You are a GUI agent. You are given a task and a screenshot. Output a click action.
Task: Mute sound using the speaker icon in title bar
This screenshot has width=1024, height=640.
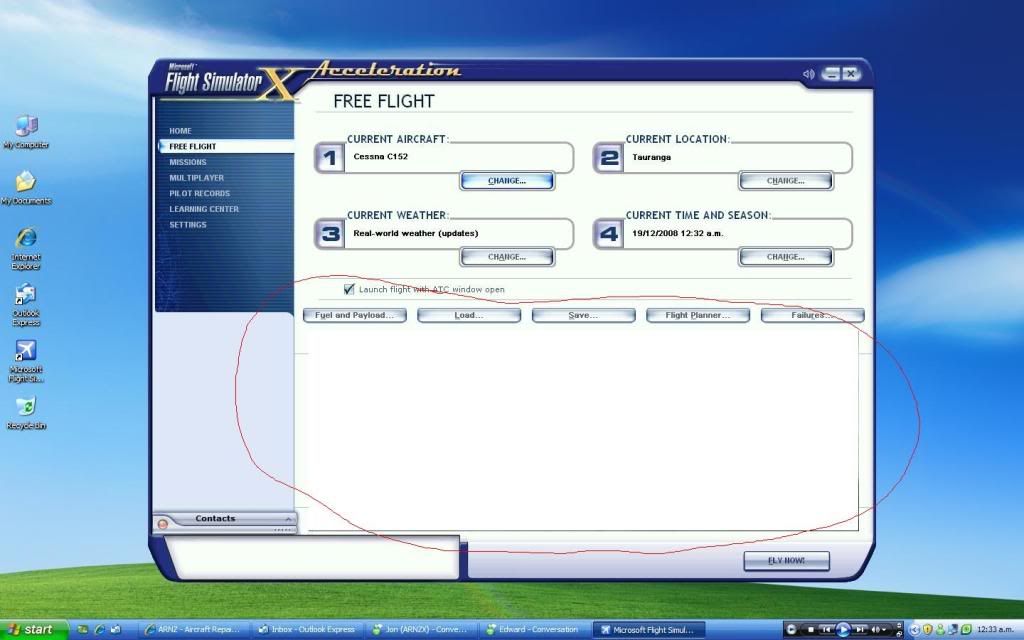coord(808,74)
